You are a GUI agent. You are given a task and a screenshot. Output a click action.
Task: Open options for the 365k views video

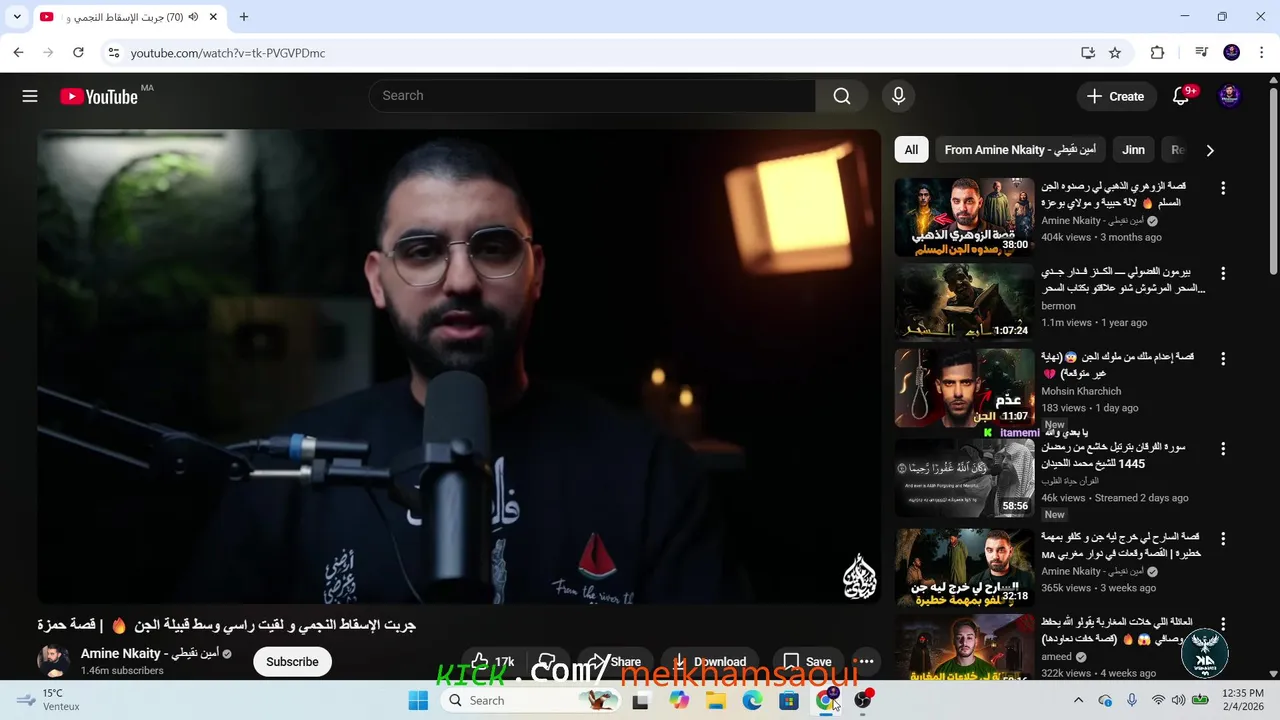(x=1222, y=538)
